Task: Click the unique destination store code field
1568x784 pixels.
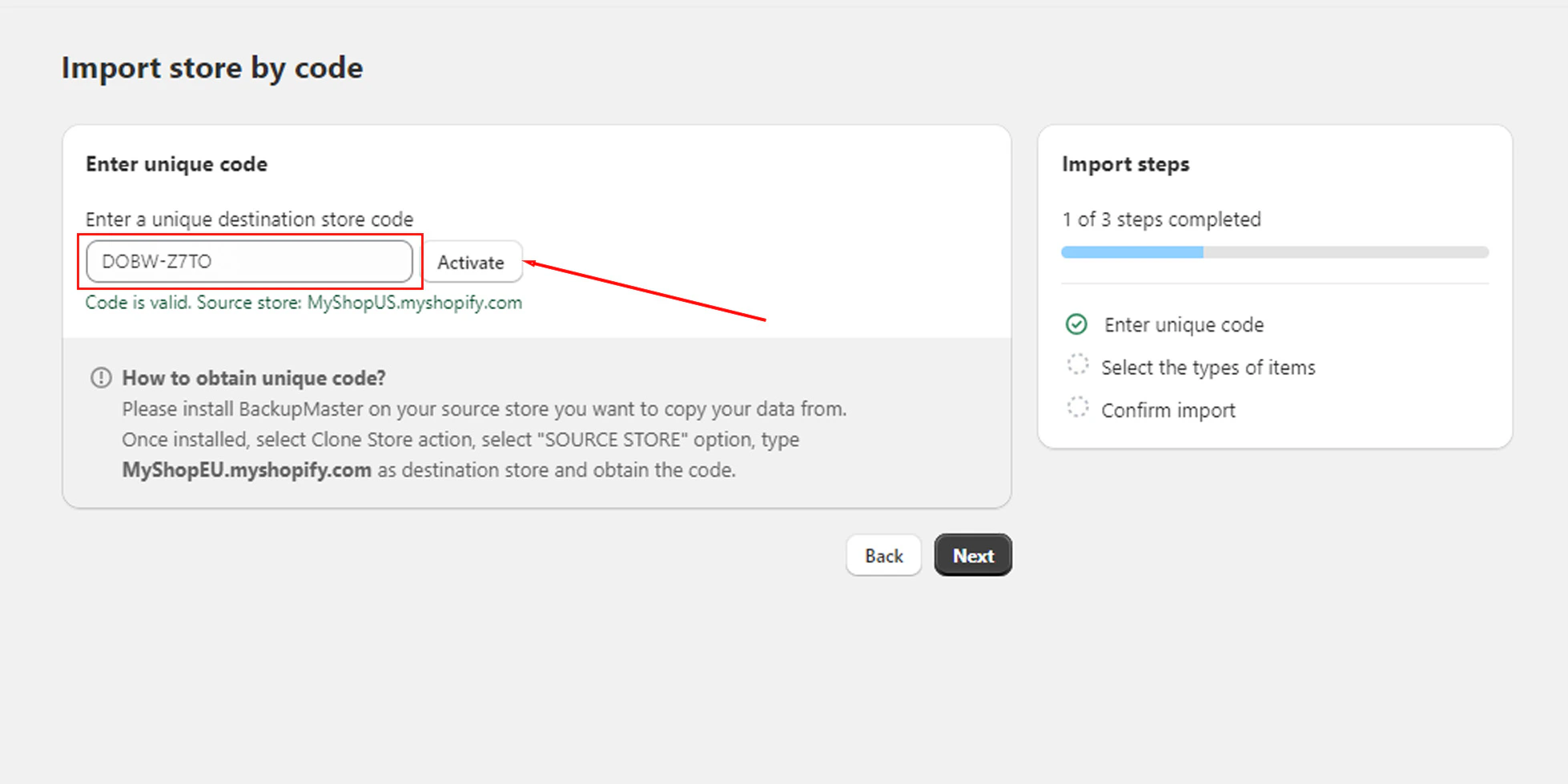Action: coord(249,261)
